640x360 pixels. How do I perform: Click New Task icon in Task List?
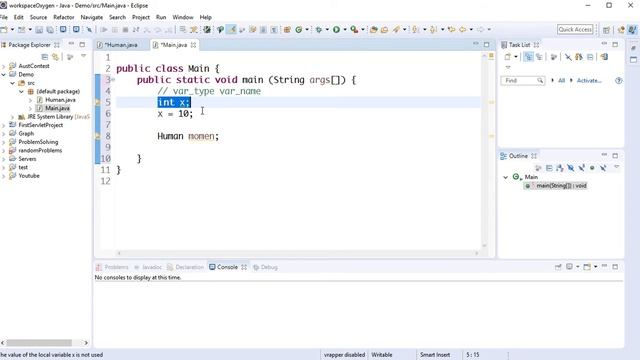pyautogui.click(x=507, y=57)
